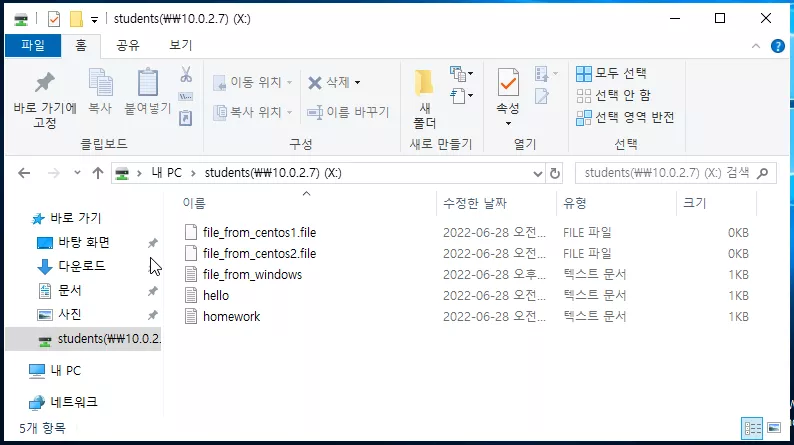Click the Properties icon in title bar quick access

pyautogui.click(x=54, y=19)
